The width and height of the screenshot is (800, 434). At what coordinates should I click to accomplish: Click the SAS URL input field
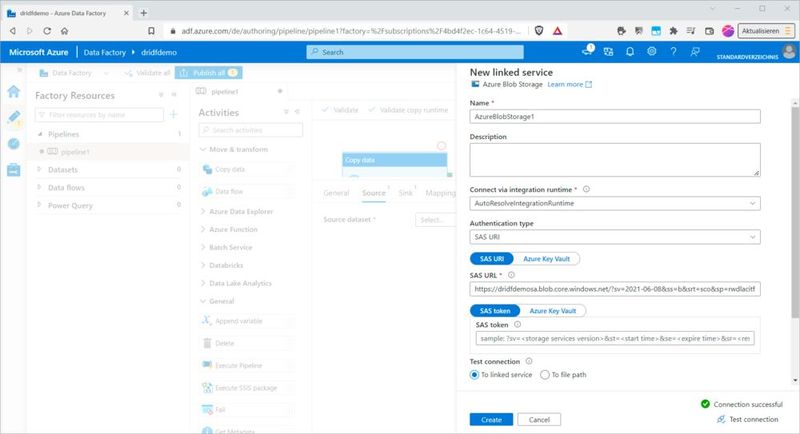tap(615, 289)
